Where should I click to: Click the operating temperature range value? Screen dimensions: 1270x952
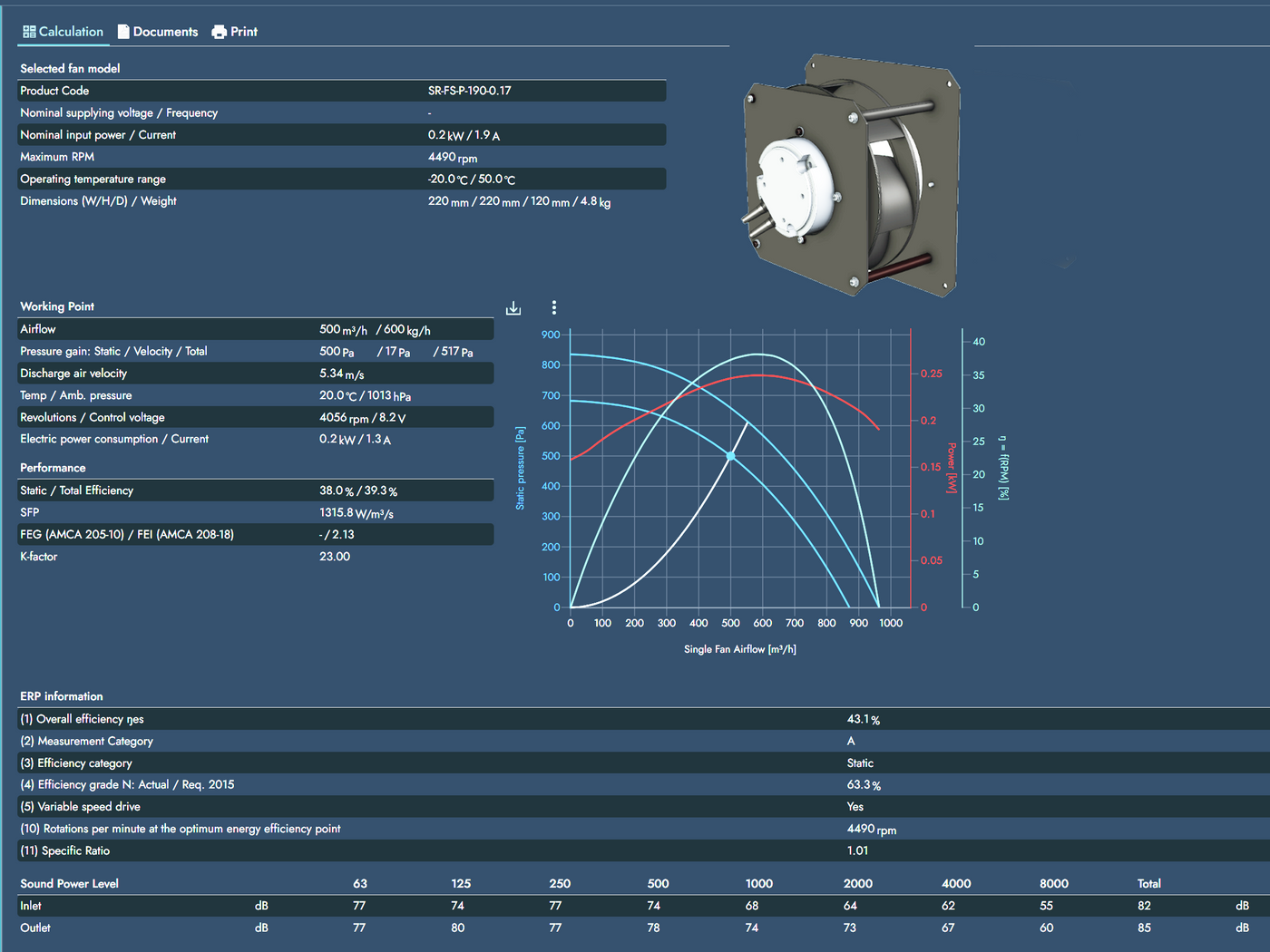[472, 180]
